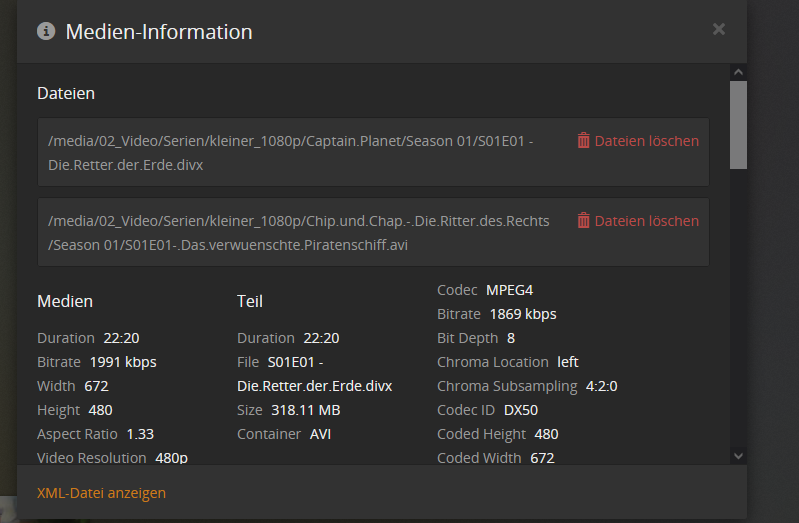Click the Chip.und.Chap file path text
799x523 pixels.
[298, 233]
